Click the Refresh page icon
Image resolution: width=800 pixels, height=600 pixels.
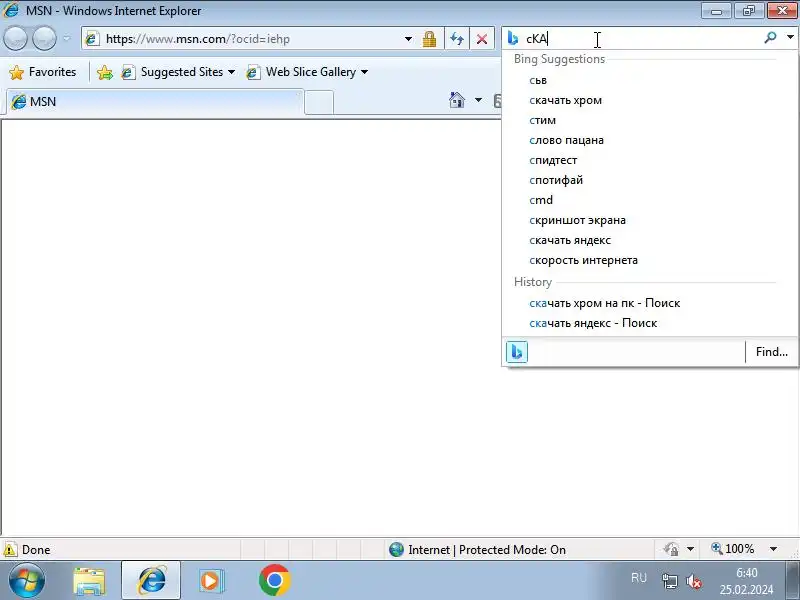point(457,39)
